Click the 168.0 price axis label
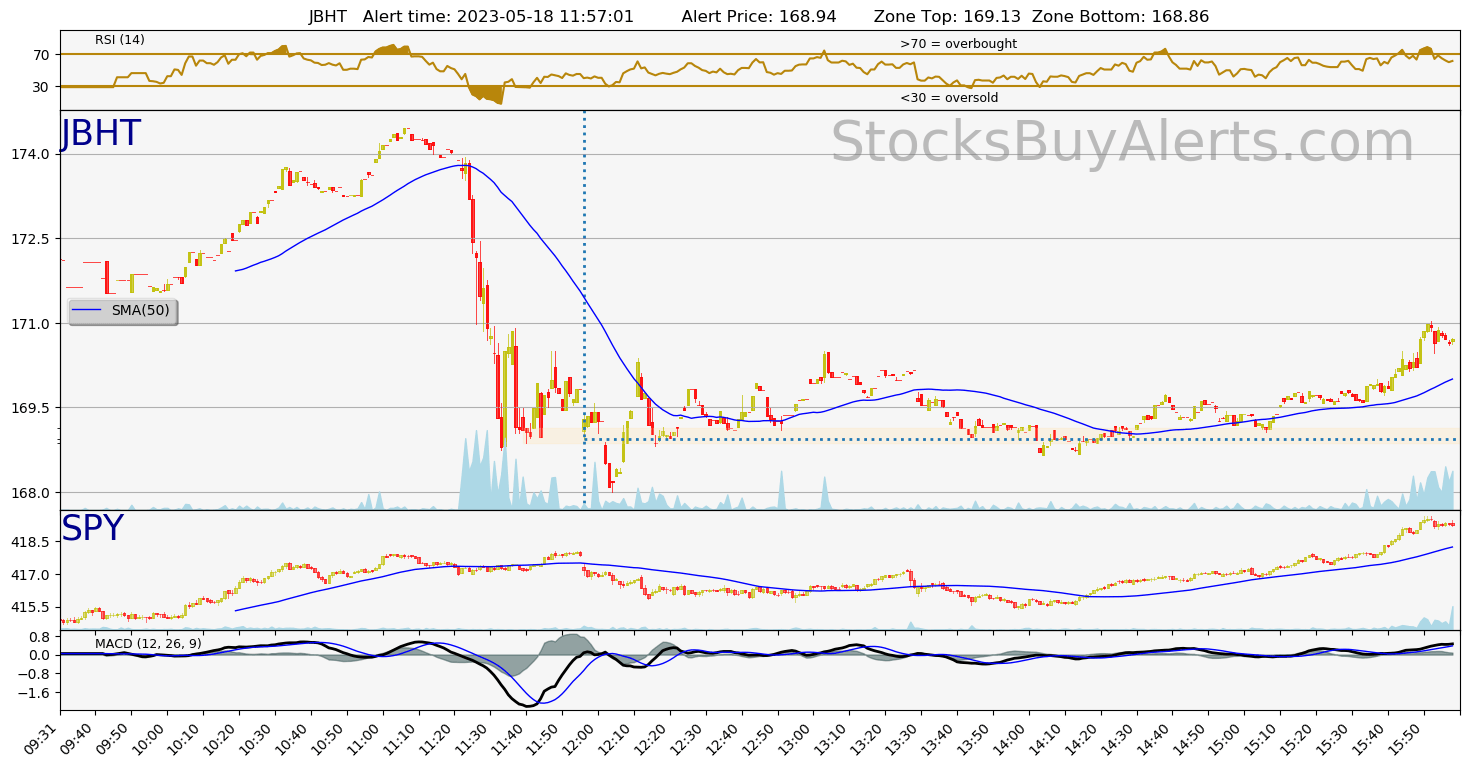Image resolution: width=1474 pixels, height=768 pixels. [33, 493]
